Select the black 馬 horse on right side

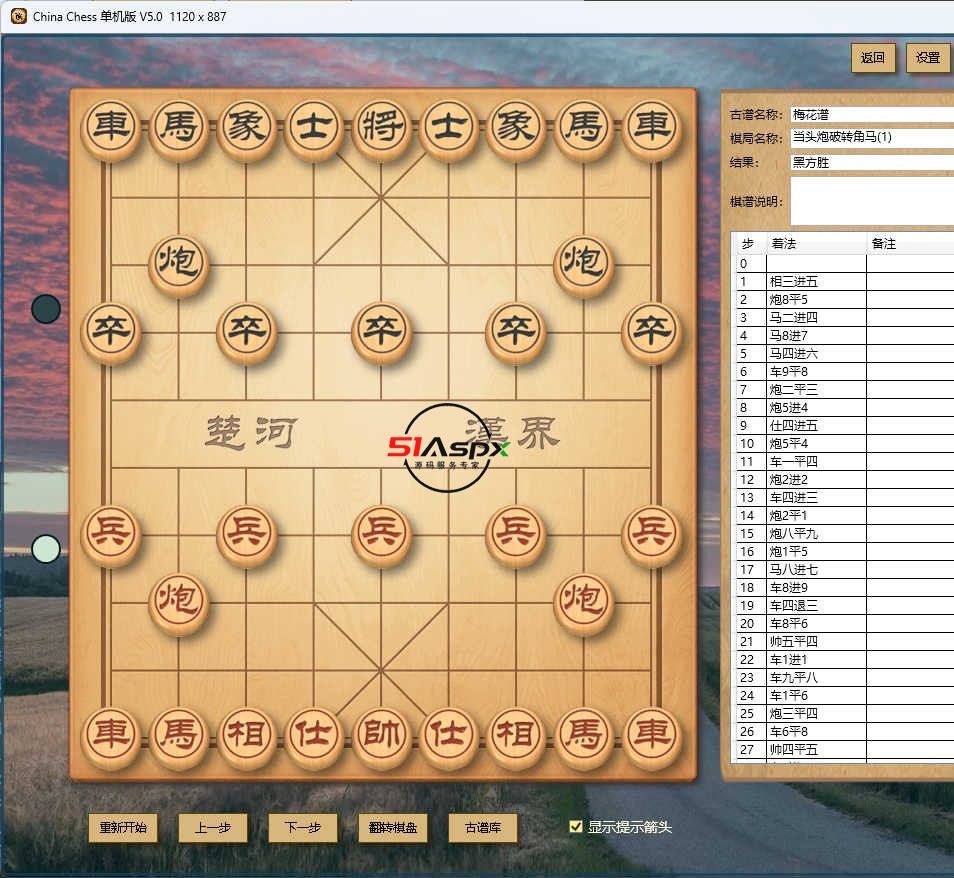(584, 127)
